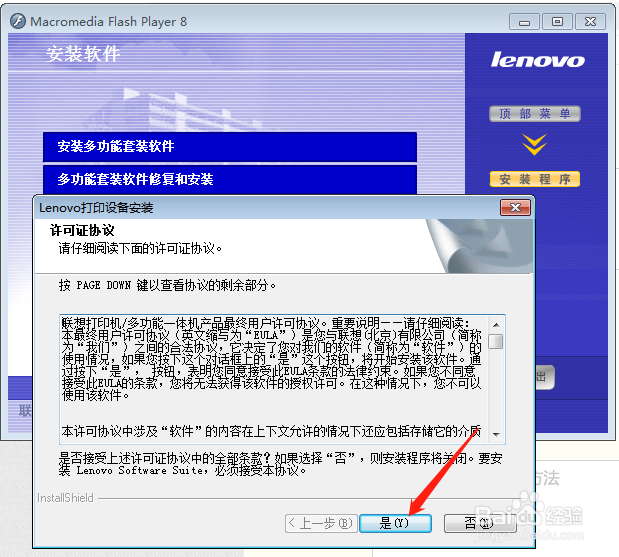The height and width of the screenshot is (557, 619).
Task: Select 安装多功能套装软件 in the installer window
Action: [230, 147]
